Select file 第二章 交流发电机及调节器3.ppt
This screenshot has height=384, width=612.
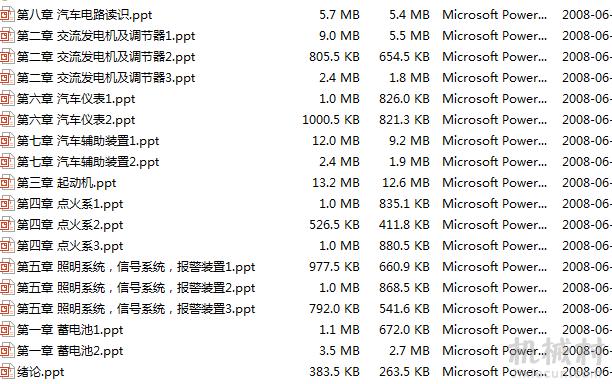pos(106,78)
